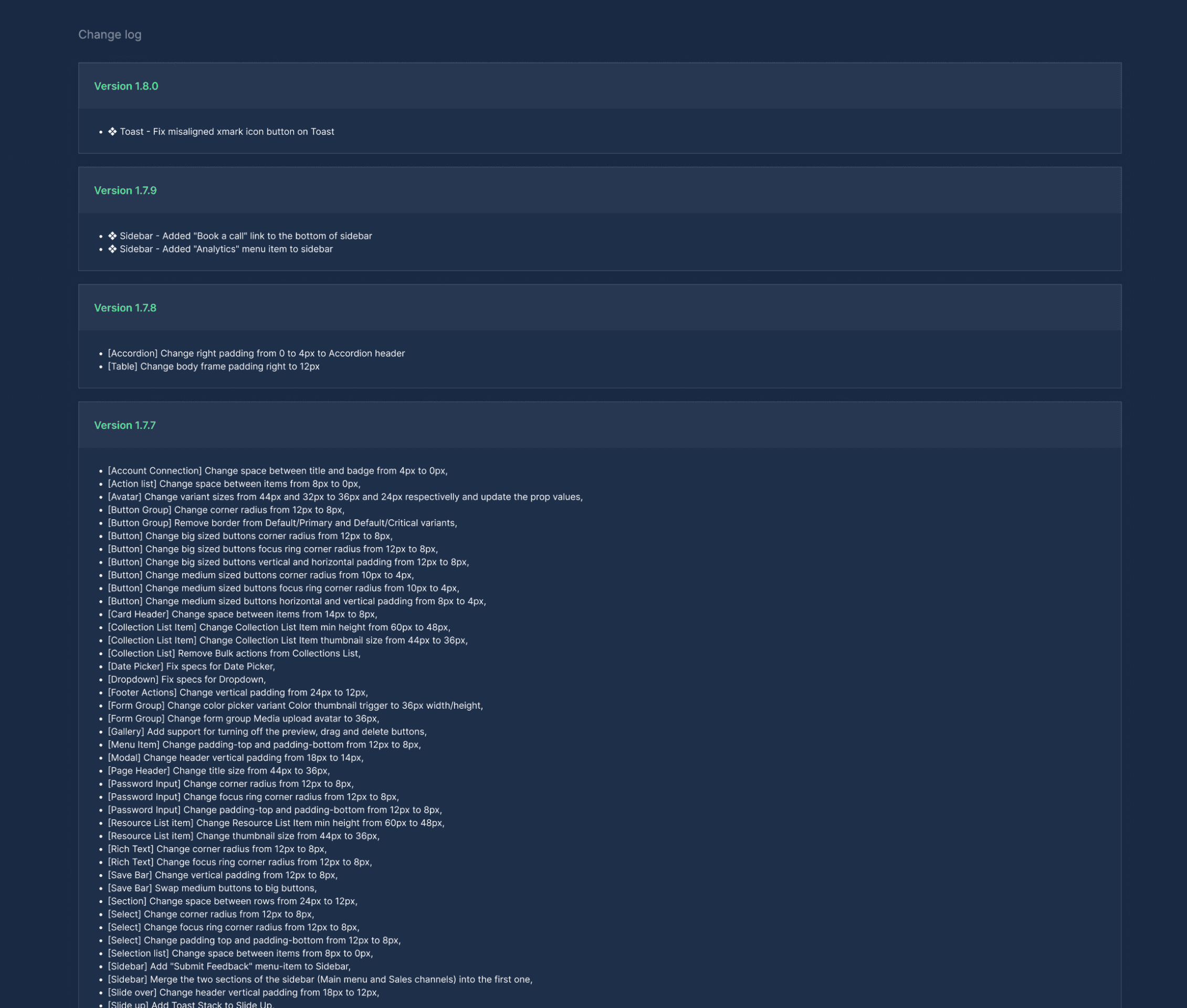This screenshot has height=1008, width=1187.
Task: Select the Version 1.7.9 header
Action: (125, 191)
